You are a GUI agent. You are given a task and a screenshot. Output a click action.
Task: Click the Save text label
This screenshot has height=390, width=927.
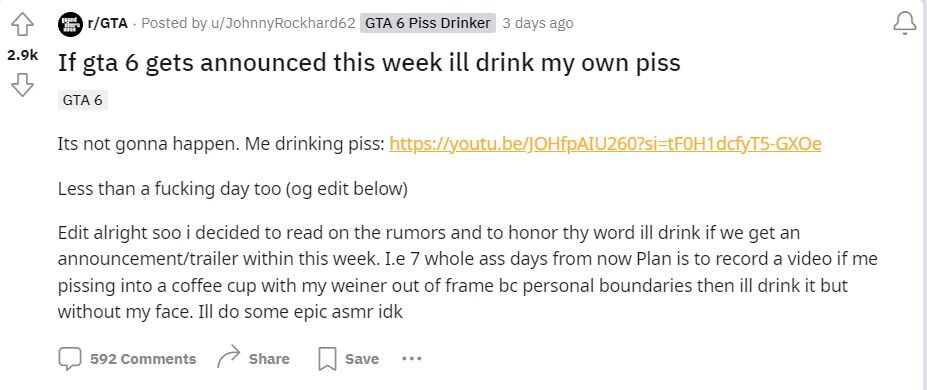pos(362,359)
